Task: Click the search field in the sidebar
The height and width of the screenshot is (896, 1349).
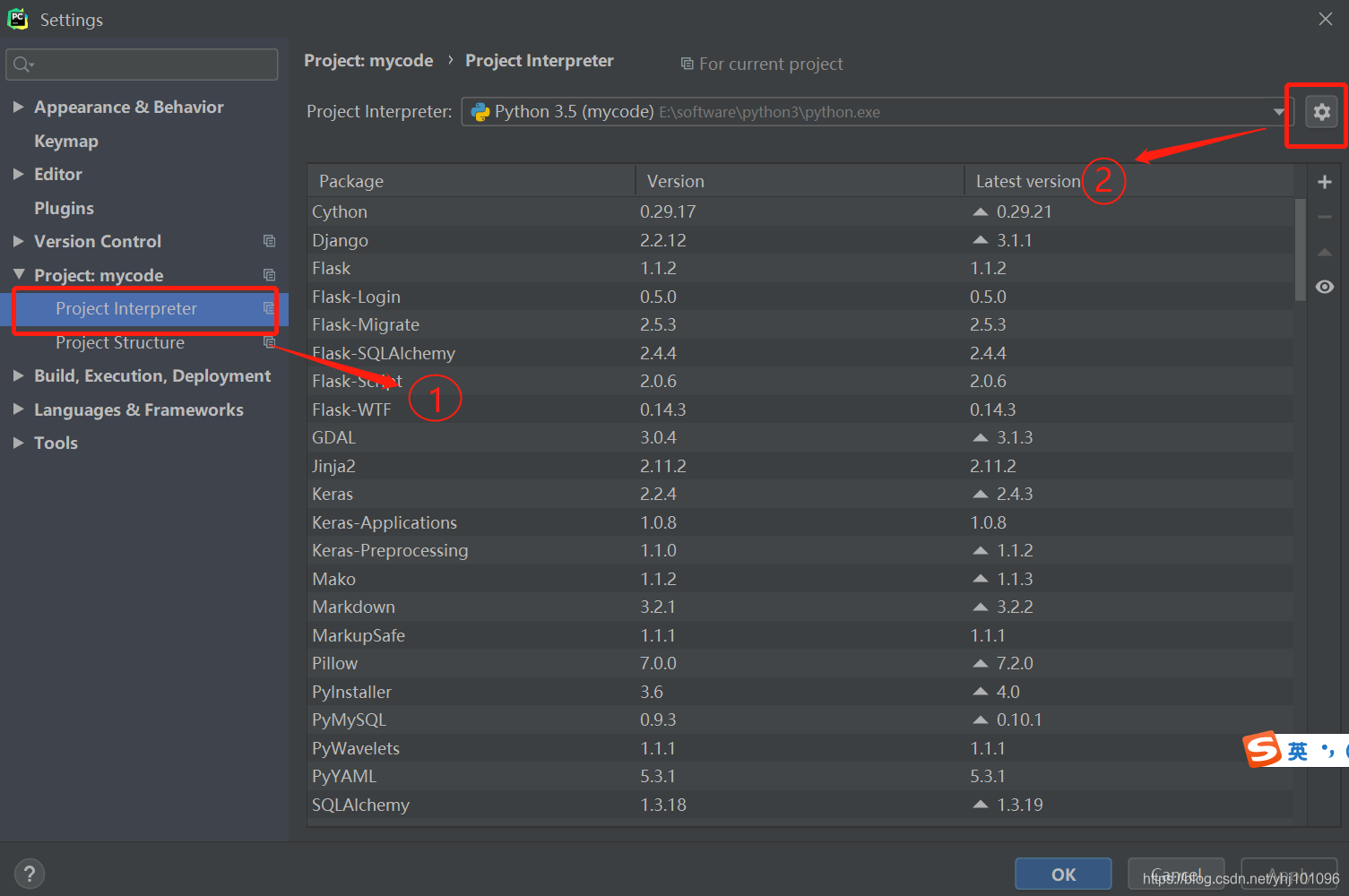Action: click(x=142, y=64)
